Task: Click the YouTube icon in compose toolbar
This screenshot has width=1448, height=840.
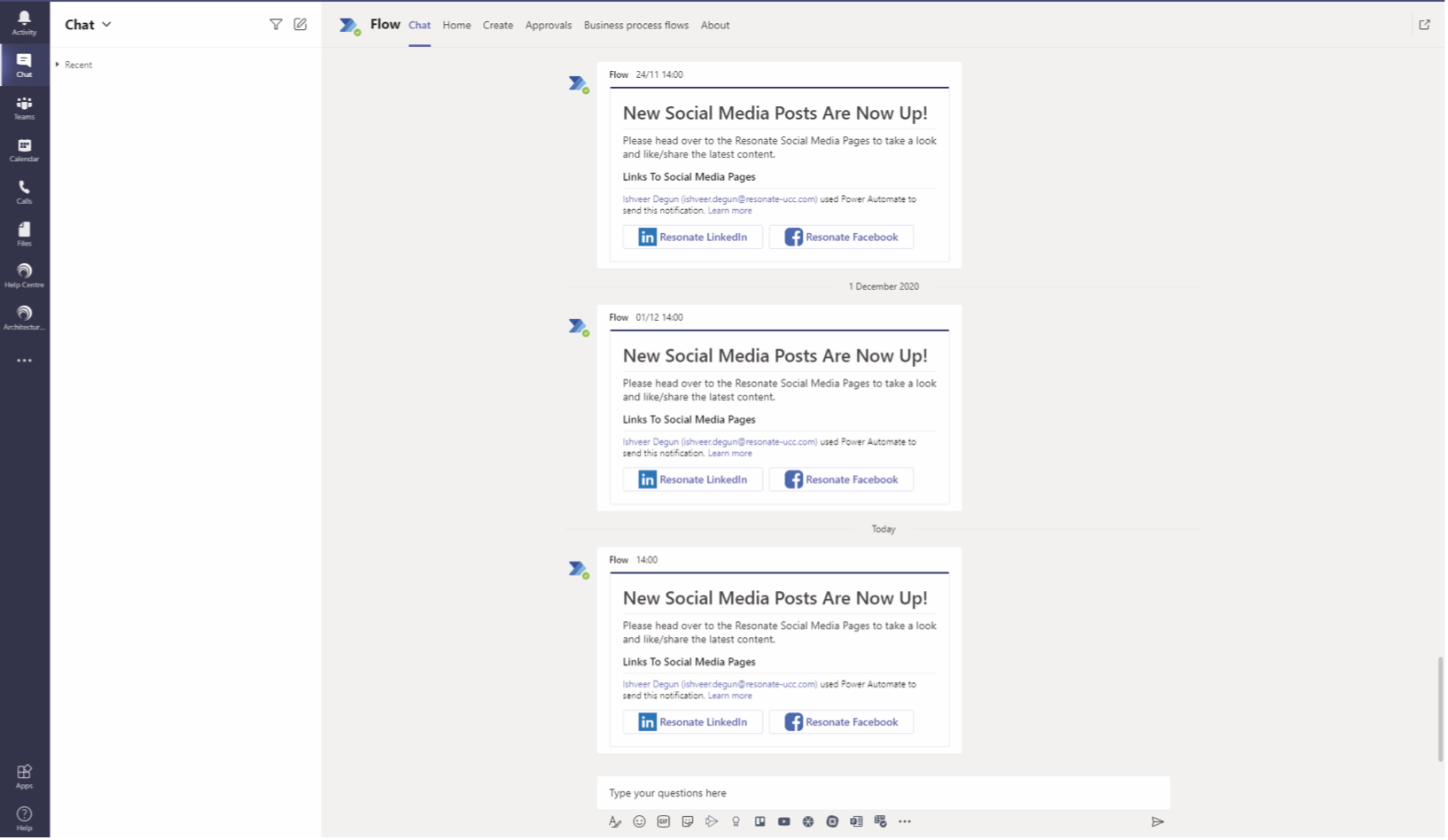Action: pos(784,822)
